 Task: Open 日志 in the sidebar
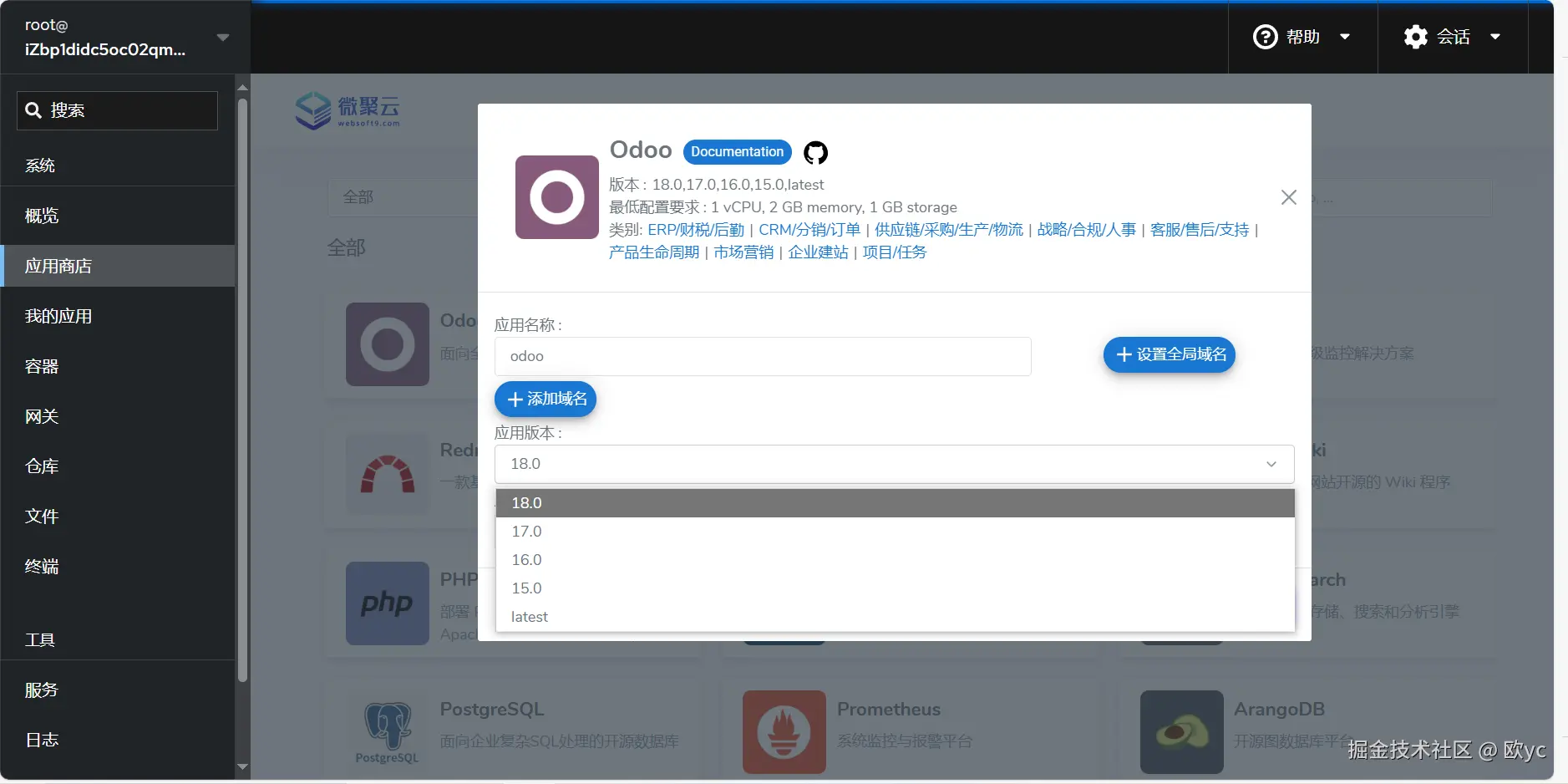[x=118, y=741]
